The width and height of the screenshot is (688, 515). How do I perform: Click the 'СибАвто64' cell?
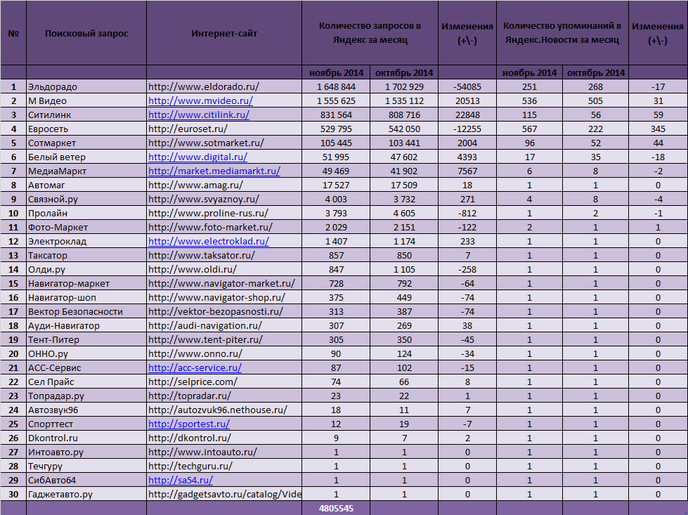point(86,480)
